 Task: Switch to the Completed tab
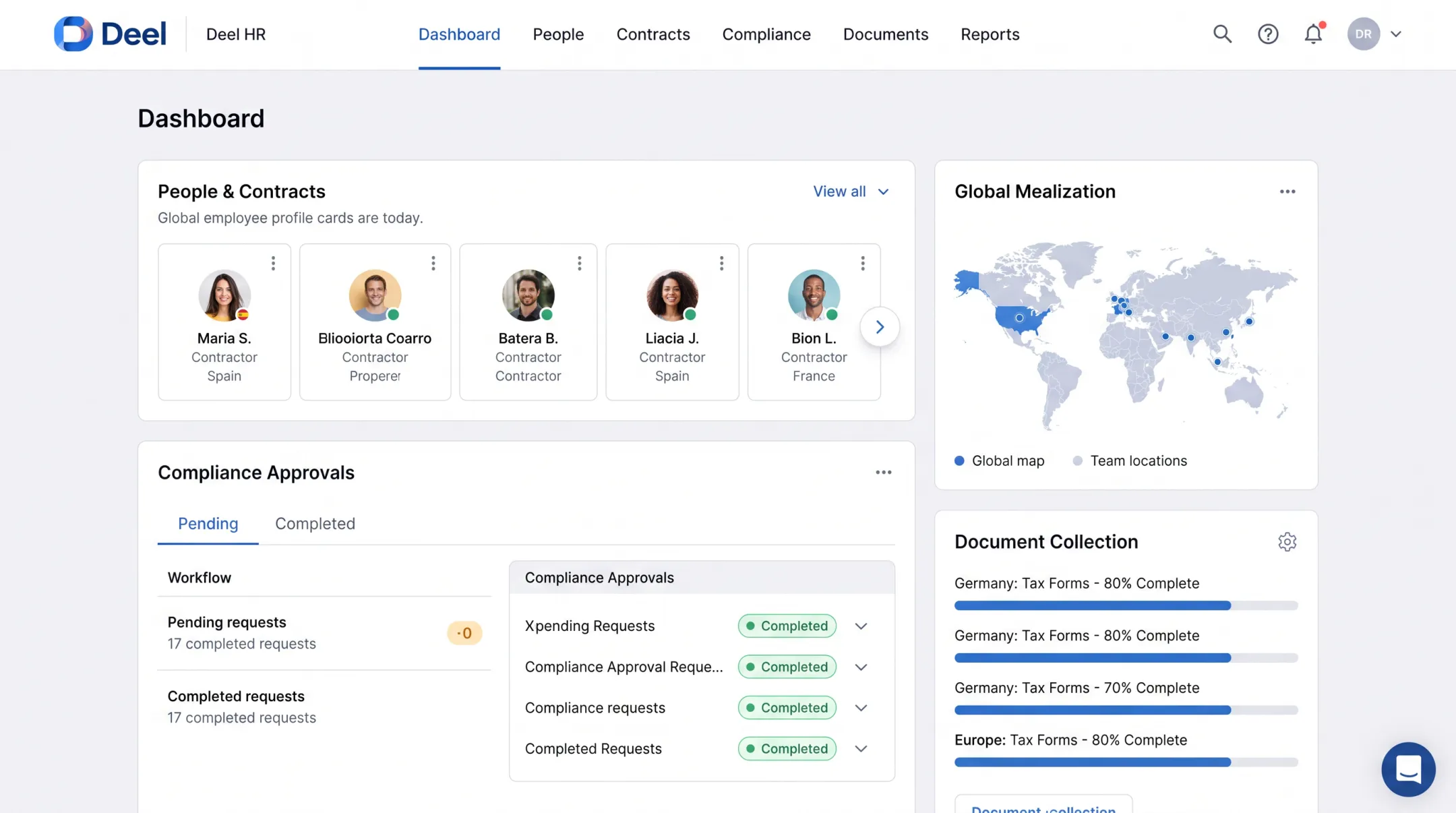pyautogui.click(x=315, y=524)
